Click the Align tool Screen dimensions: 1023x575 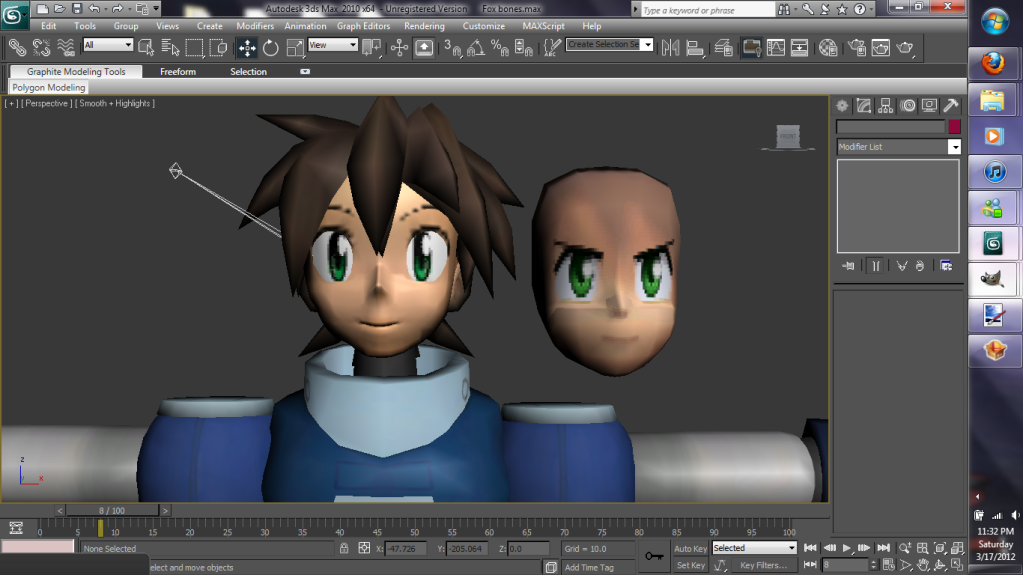coord(695,48)
